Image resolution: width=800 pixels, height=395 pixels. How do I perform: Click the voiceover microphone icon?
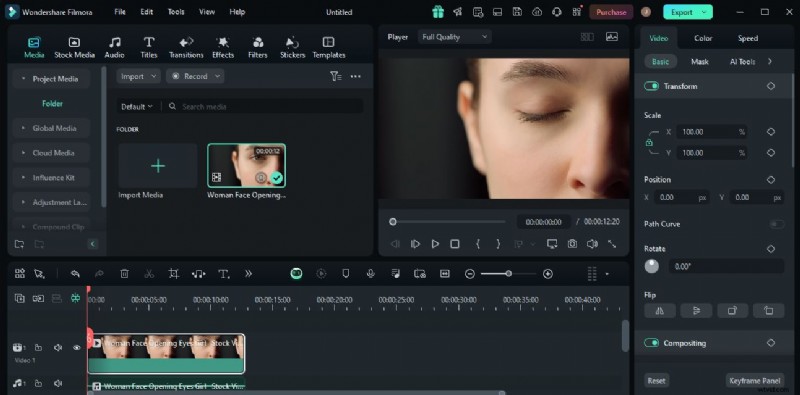click(370, 274)
